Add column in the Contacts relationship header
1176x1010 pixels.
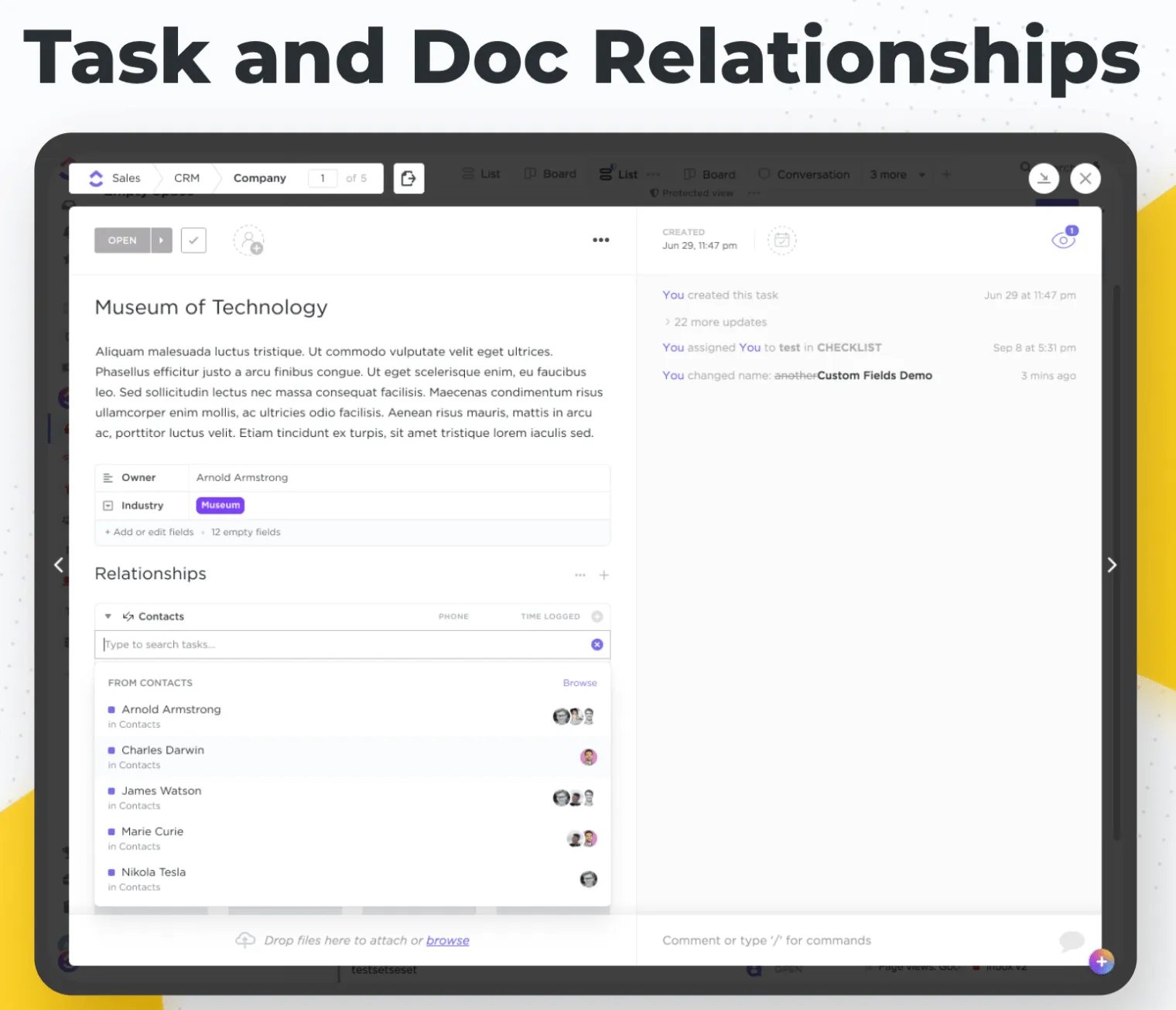597,616
